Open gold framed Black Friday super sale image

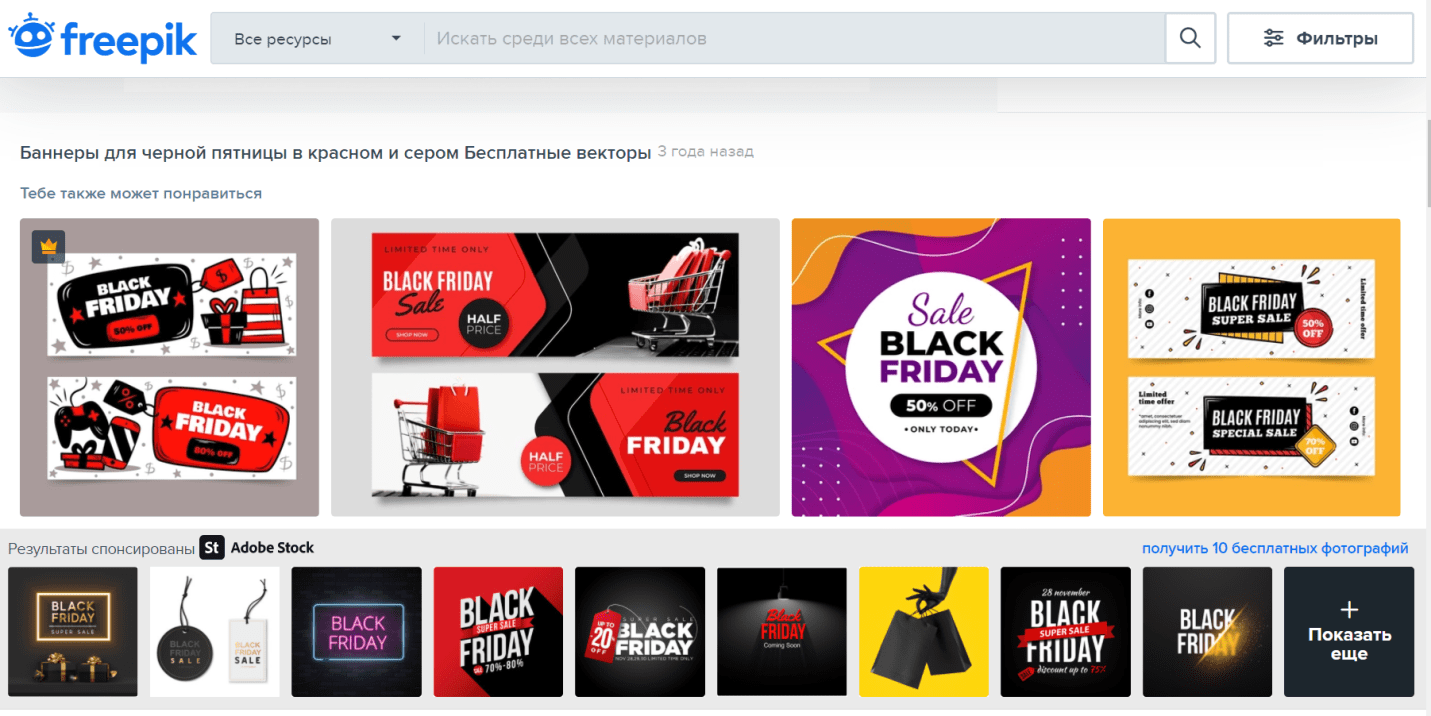coord(73,632)
